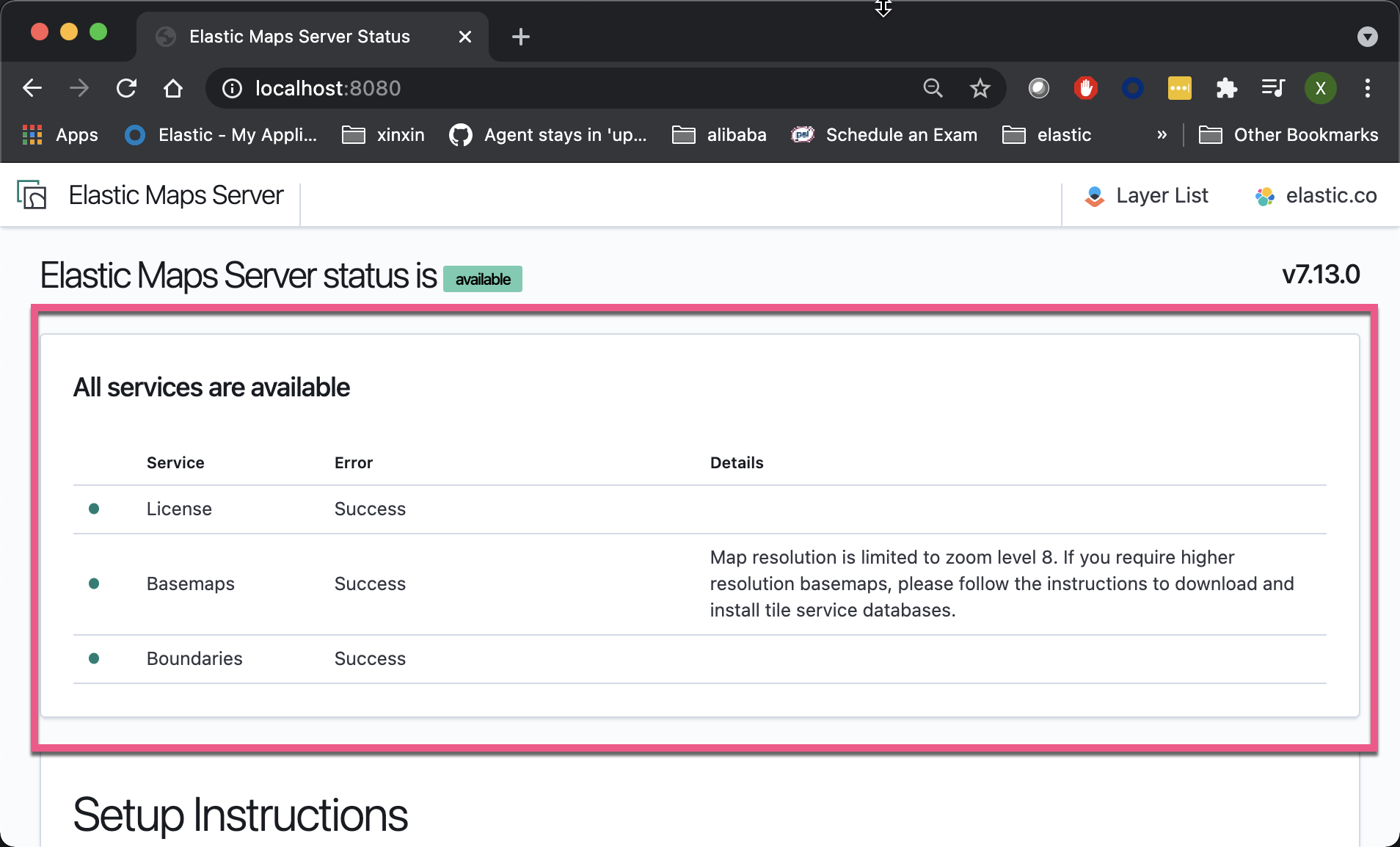This screenshot has width=1400, height=847.
Task: Open the media playlist control icon
Action: [1273, 88]
